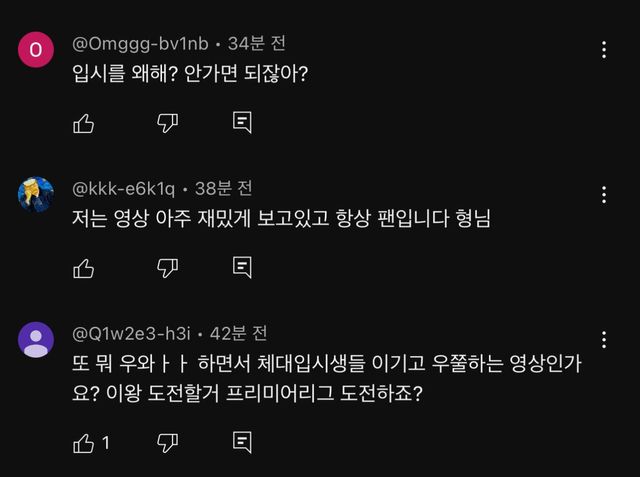The height and width of the screenshot is (477, 640).
Task: Visit the @Q1w2e3-h3i channel link
Action: (x=133, y=333)
